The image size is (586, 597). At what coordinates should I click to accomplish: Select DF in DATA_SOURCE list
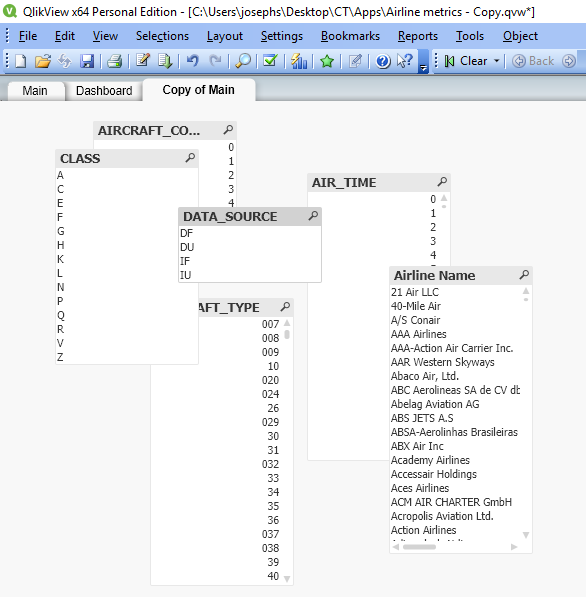250,233
